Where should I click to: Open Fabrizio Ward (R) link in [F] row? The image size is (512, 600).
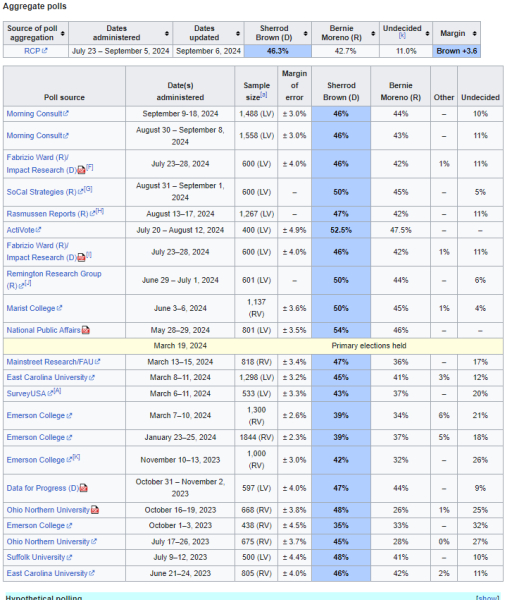click(x=38, y=157)
